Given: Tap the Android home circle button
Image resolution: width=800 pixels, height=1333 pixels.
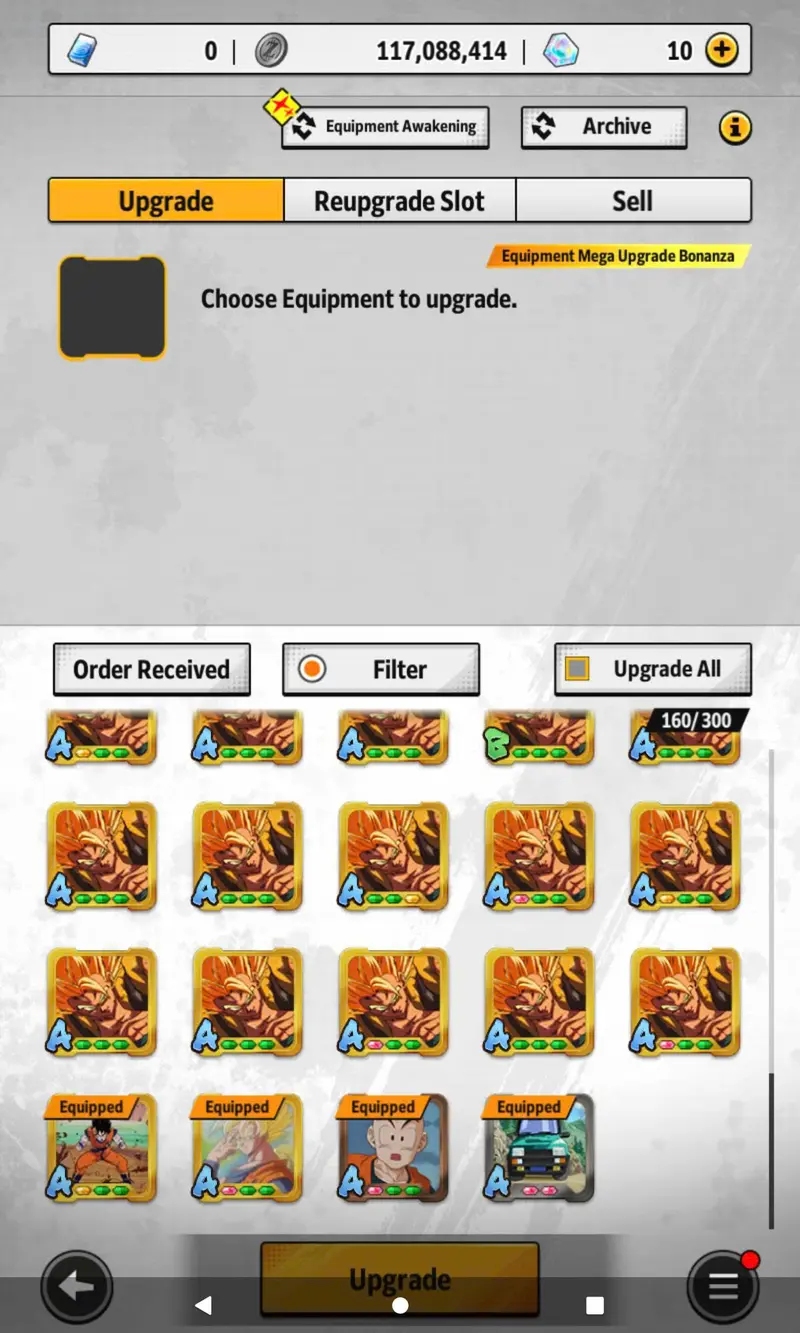Looking at the screenshot, I should pyautogui.click(x=400, y=1305).
